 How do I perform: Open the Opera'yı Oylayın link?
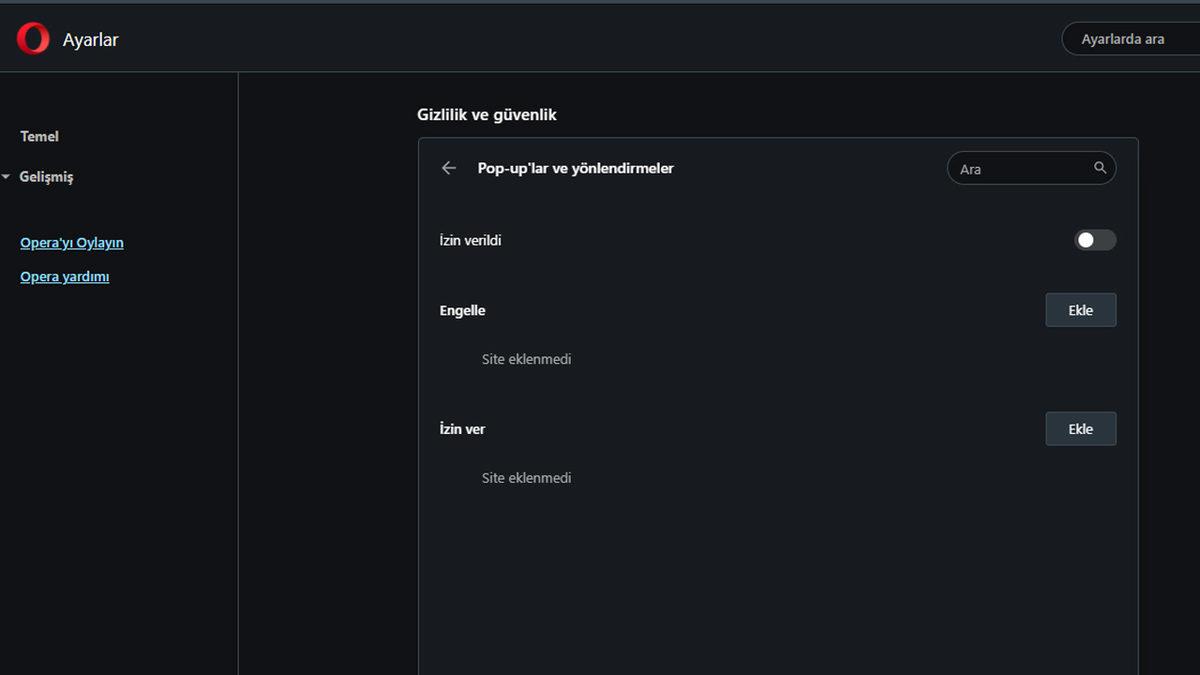72,243
